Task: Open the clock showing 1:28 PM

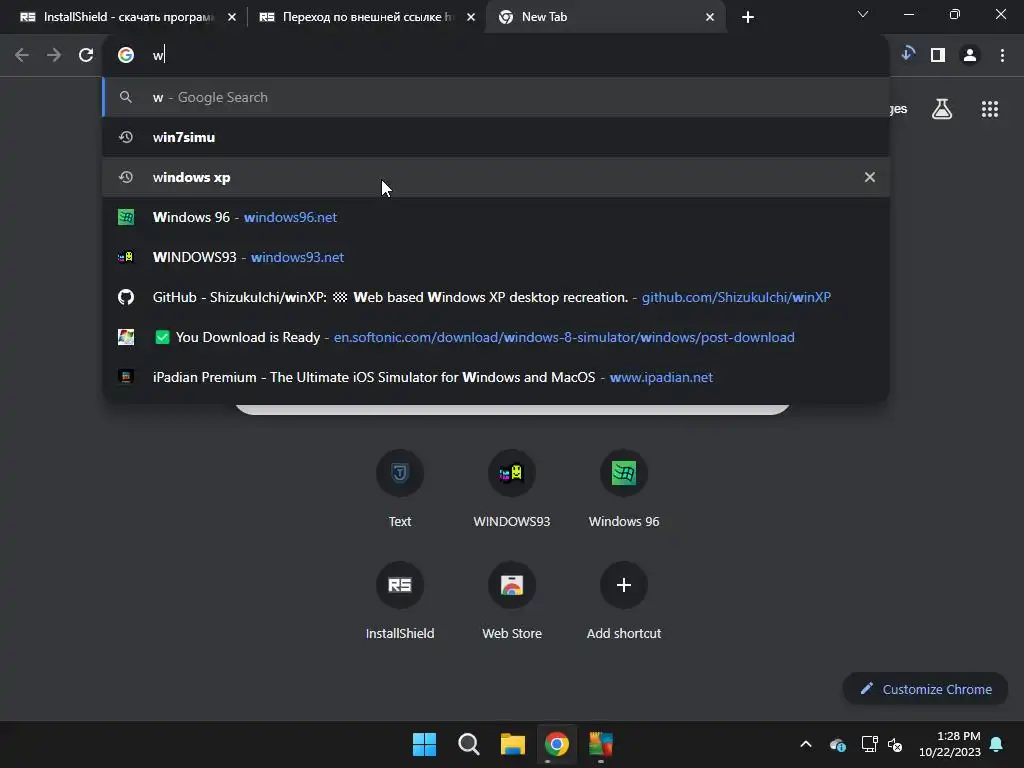Action: (949, 744)
